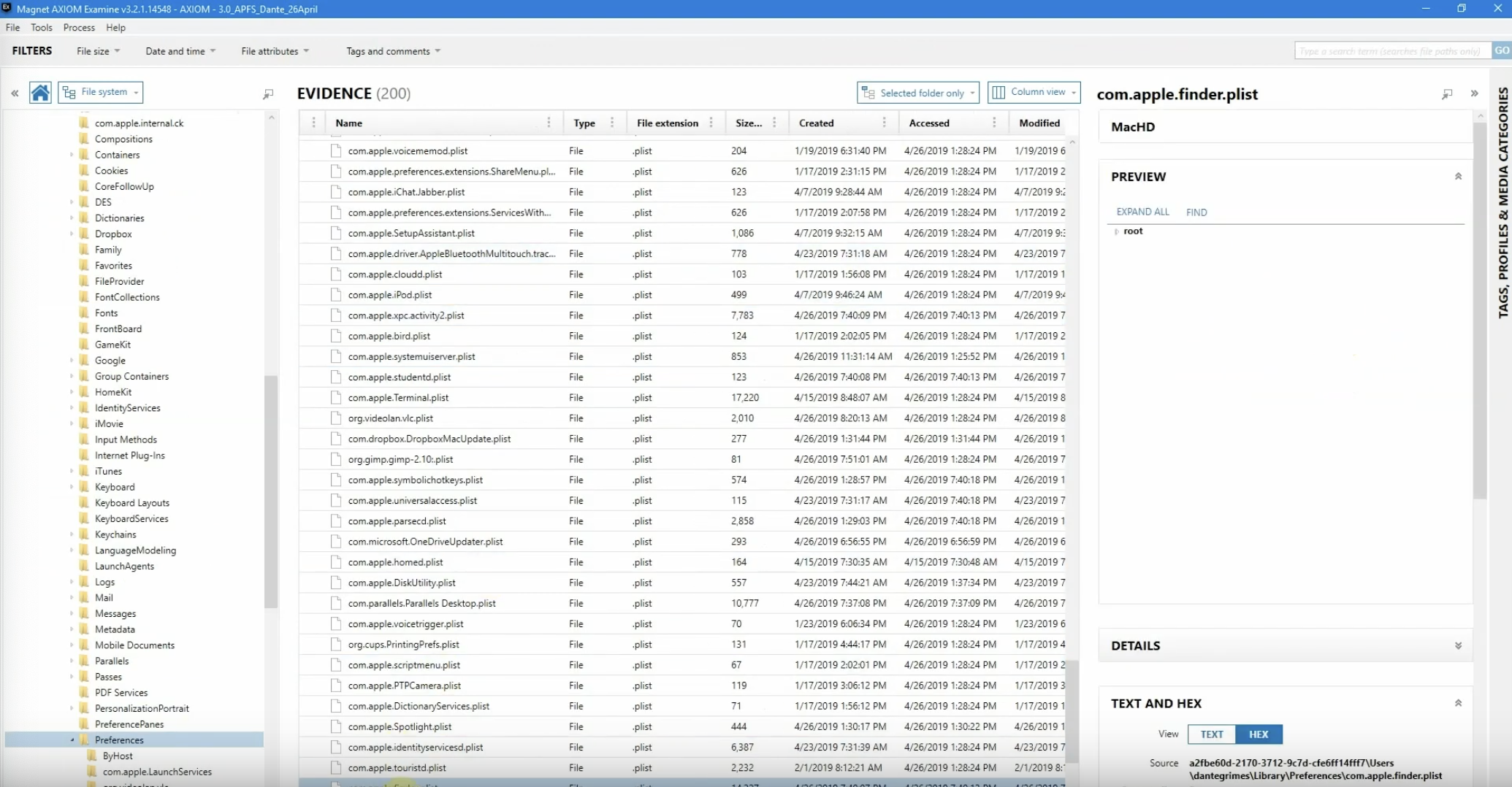Collapse the PREVIEW section

click(1458, 177)
